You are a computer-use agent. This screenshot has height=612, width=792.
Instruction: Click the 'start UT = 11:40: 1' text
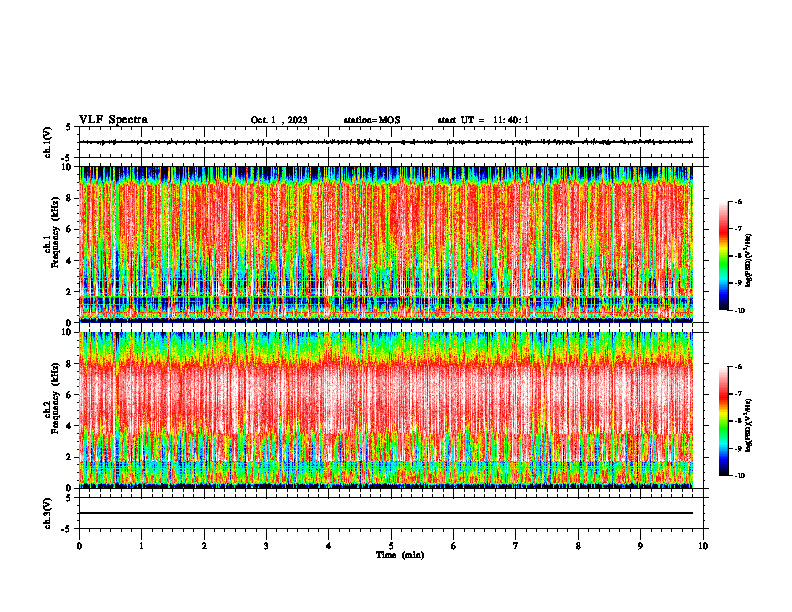coord(483,120)
